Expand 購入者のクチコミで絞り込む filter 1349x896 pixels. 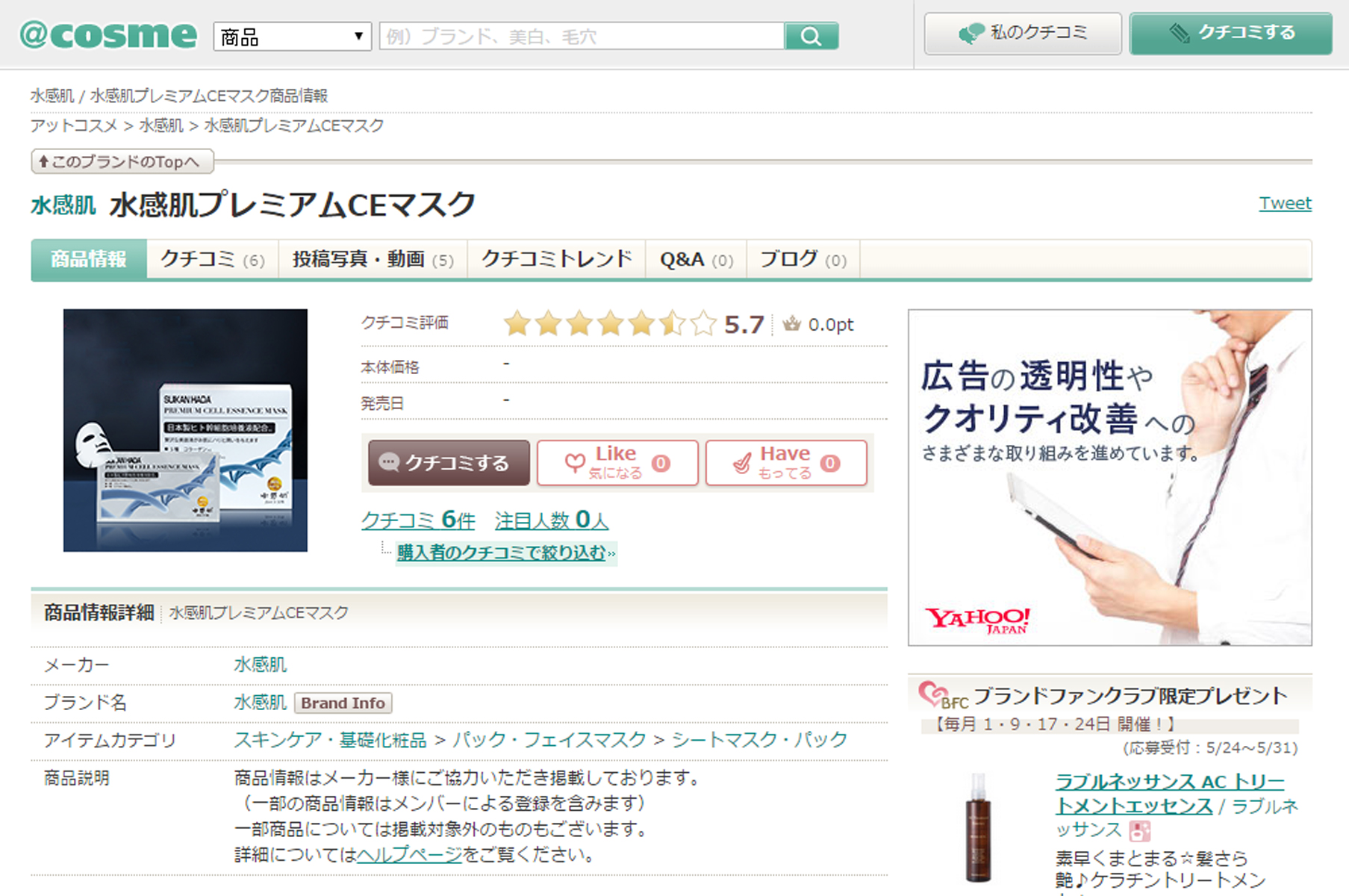pyautogui.click(x=505, y=553)
